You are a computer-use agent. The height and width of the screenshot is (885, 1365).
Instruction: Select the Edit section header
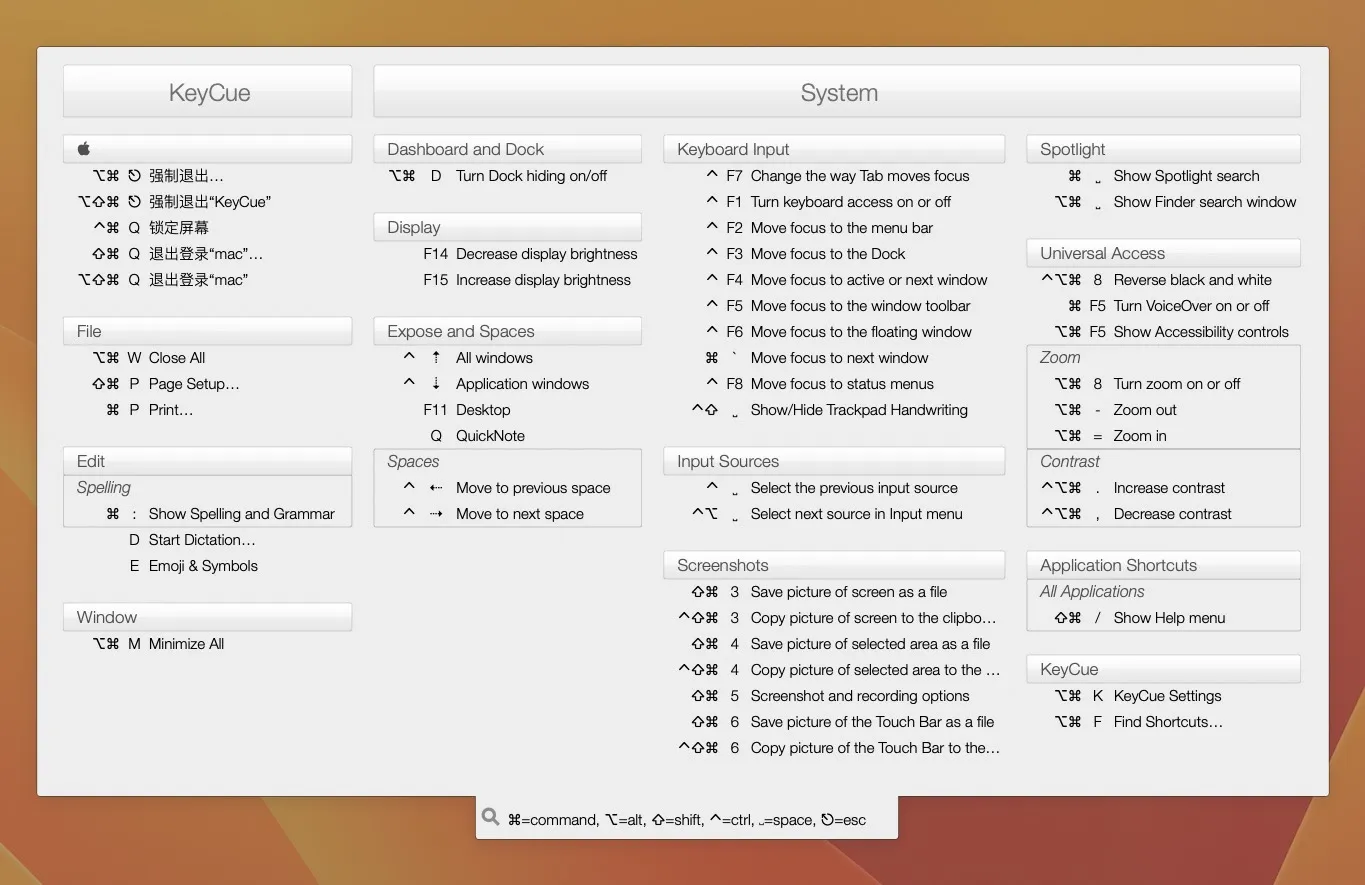click(207, 461)
